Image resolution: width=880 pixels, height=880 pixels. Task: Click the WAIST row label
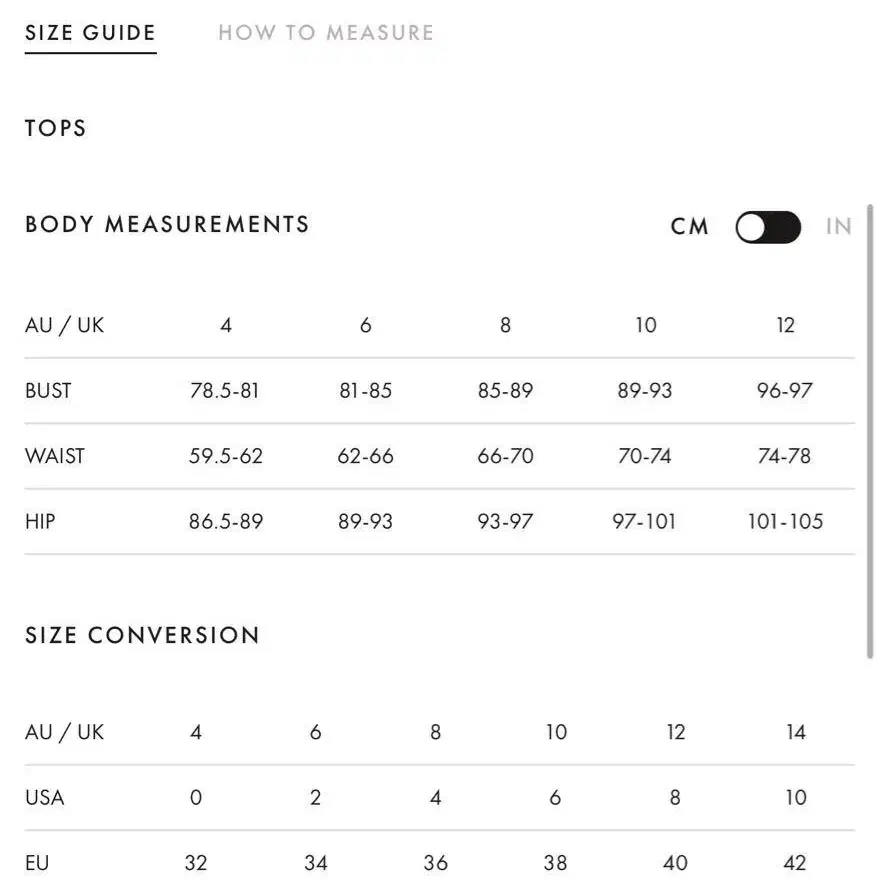point(55,456)
